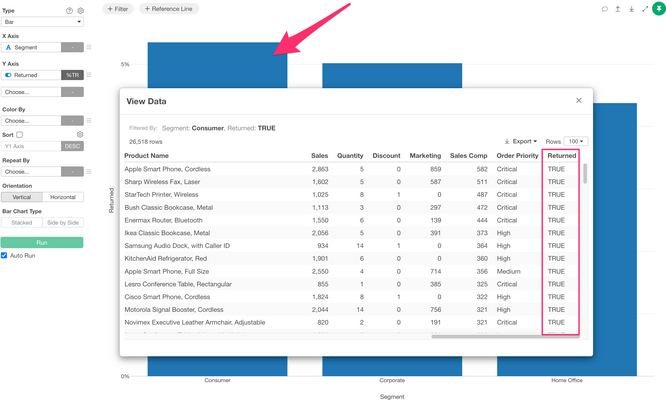This screenshot has width=666, height=400.
Task: Select row StarTech Printer, Wireless
Action: tap(352, 194)
